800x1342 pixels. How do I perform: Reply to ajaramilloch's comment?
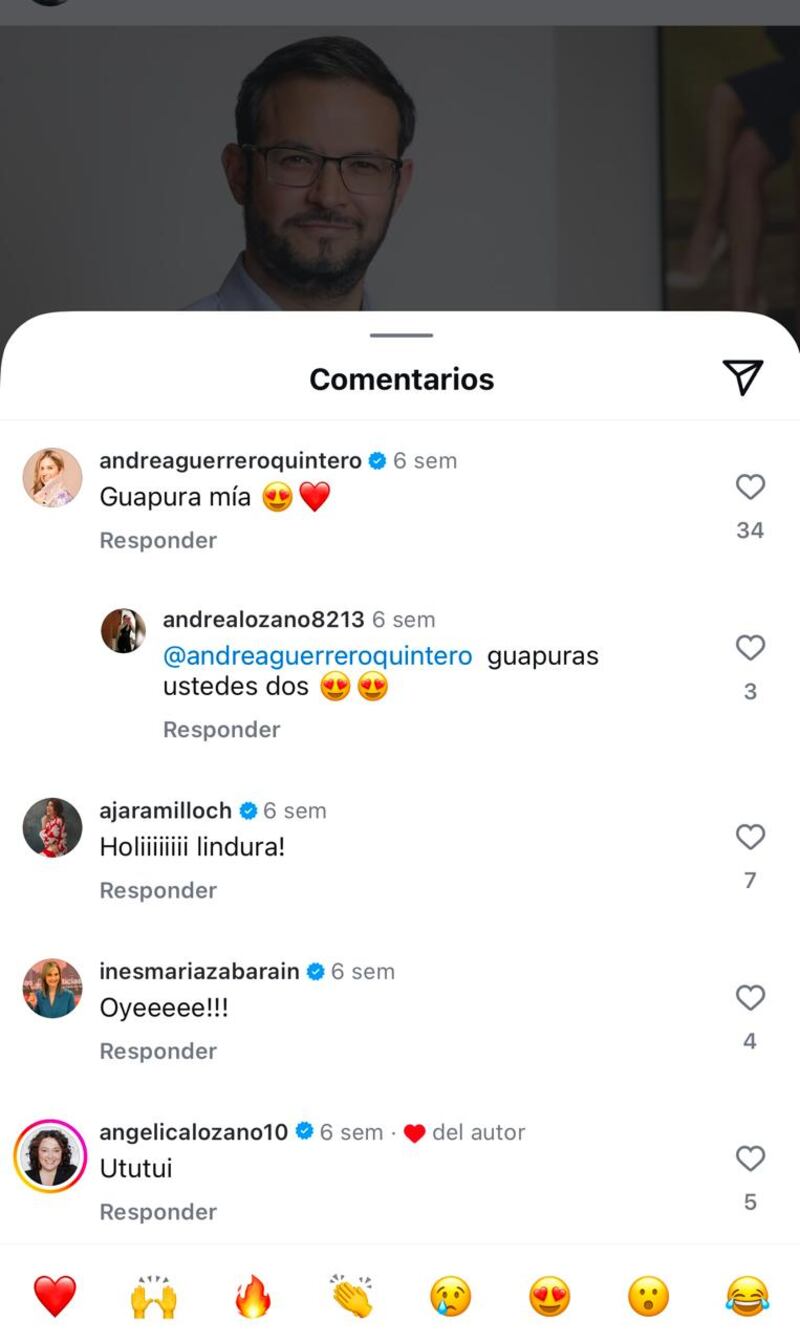pos(158,890)
